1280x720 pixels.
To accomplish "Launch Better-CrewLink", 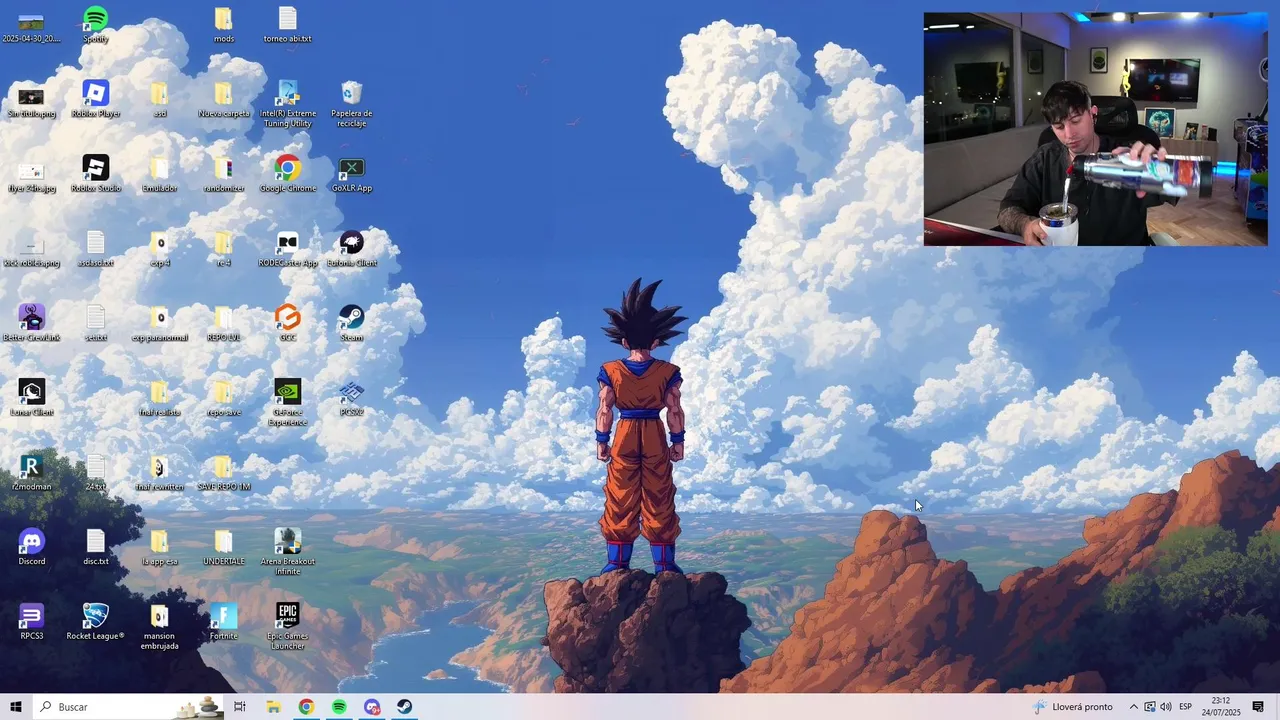I will (32, 323).
